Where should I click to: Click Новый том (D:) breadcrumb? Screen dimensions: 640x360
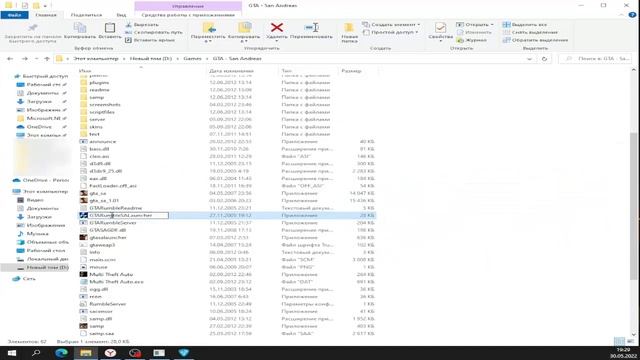click(151, 59)
